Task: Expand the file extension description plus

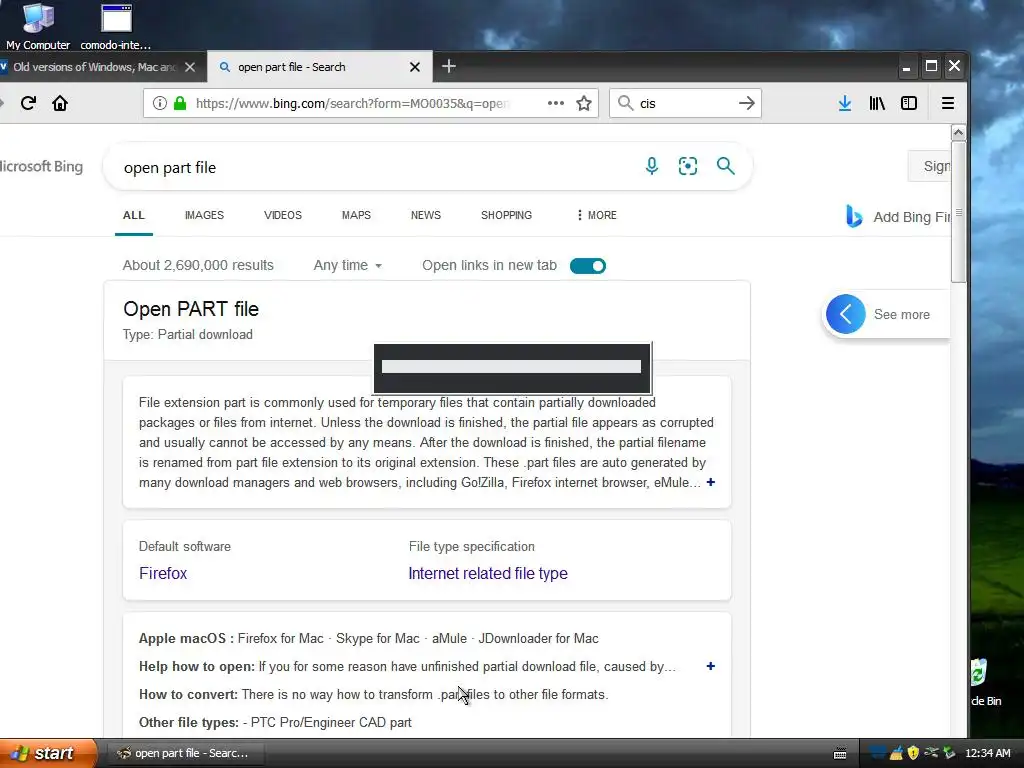Action: [711, 482]
